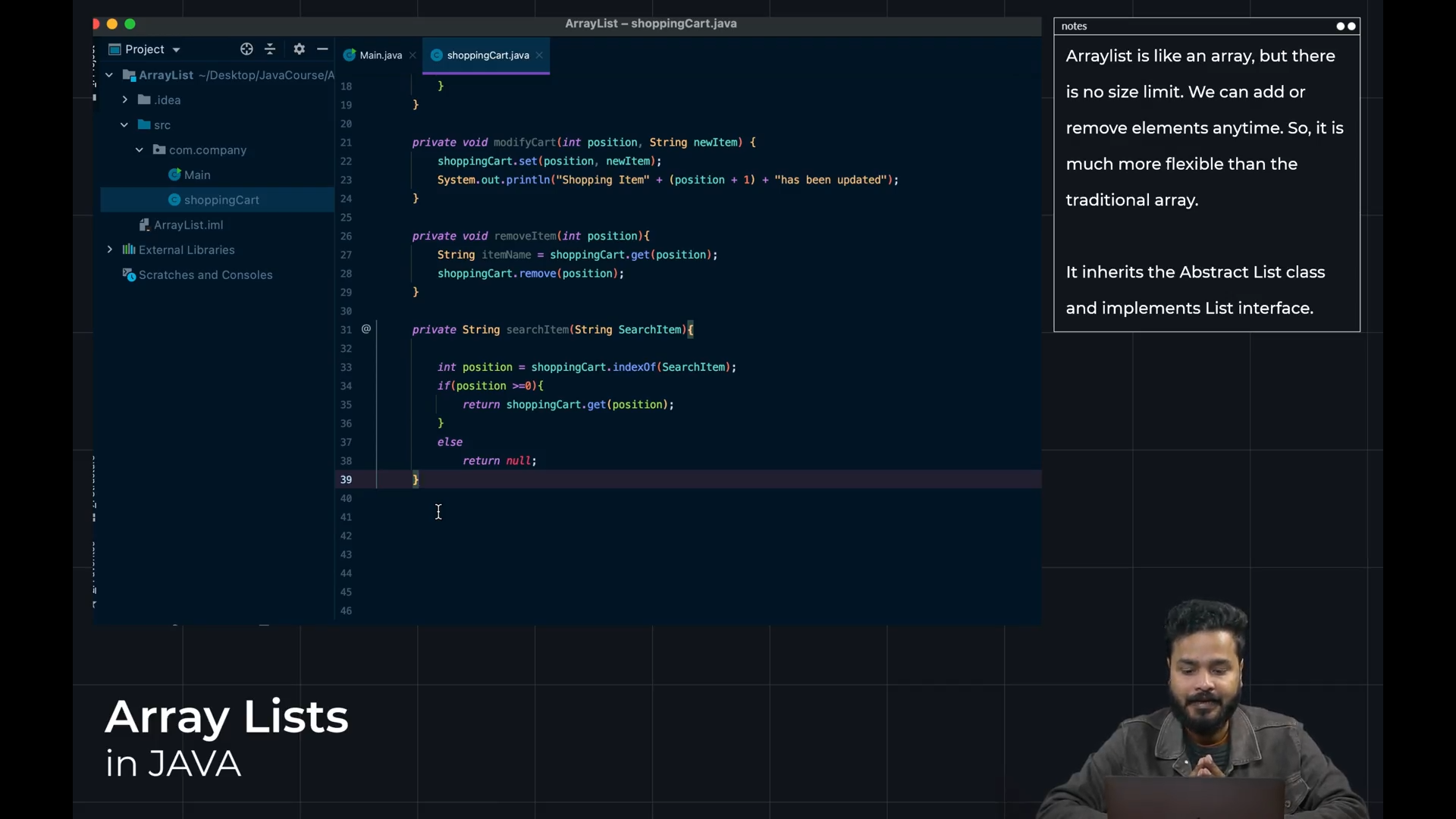The width and height of the screenshot is (1456, 819).
Task: Open the Project view dropdown
Action: point(176,50)
